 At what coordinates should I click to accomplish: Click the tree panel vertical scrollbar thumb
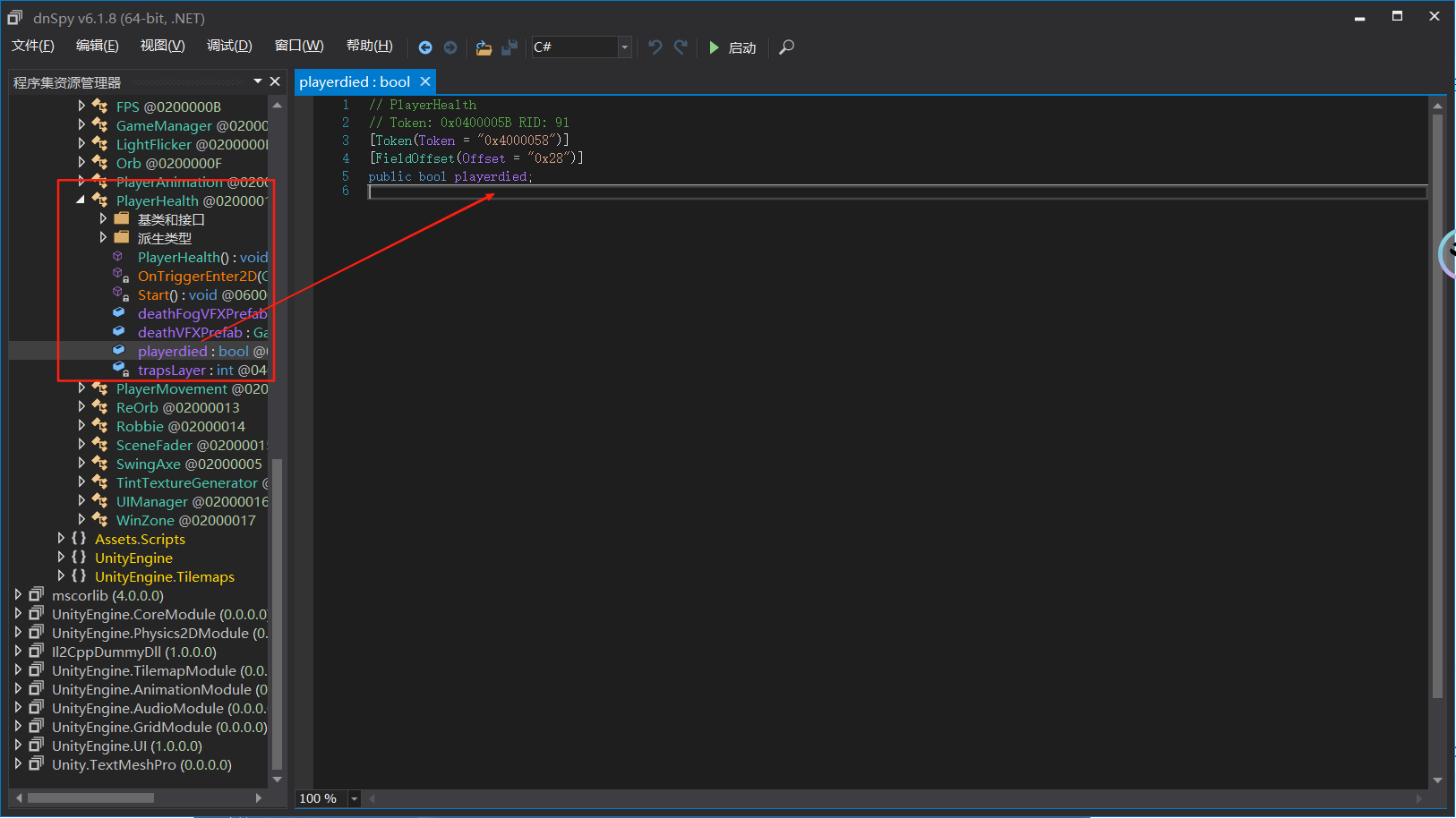277,614
